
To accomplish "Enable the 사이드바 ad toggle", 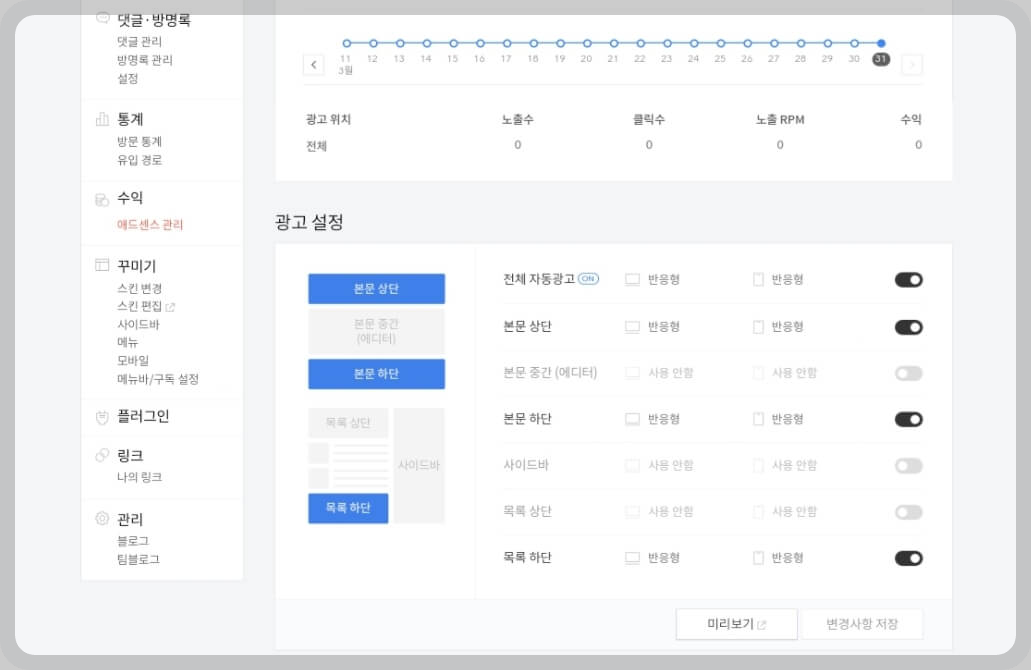I will [x=908, y=465].
